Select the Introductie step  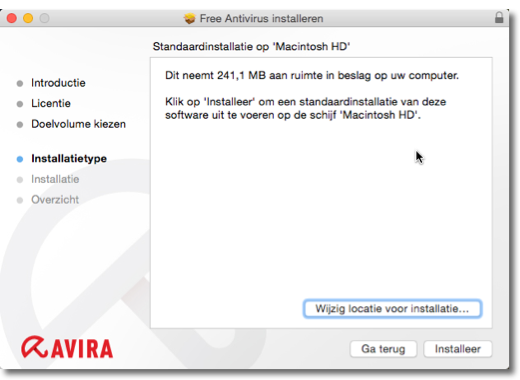coord(58,83)
